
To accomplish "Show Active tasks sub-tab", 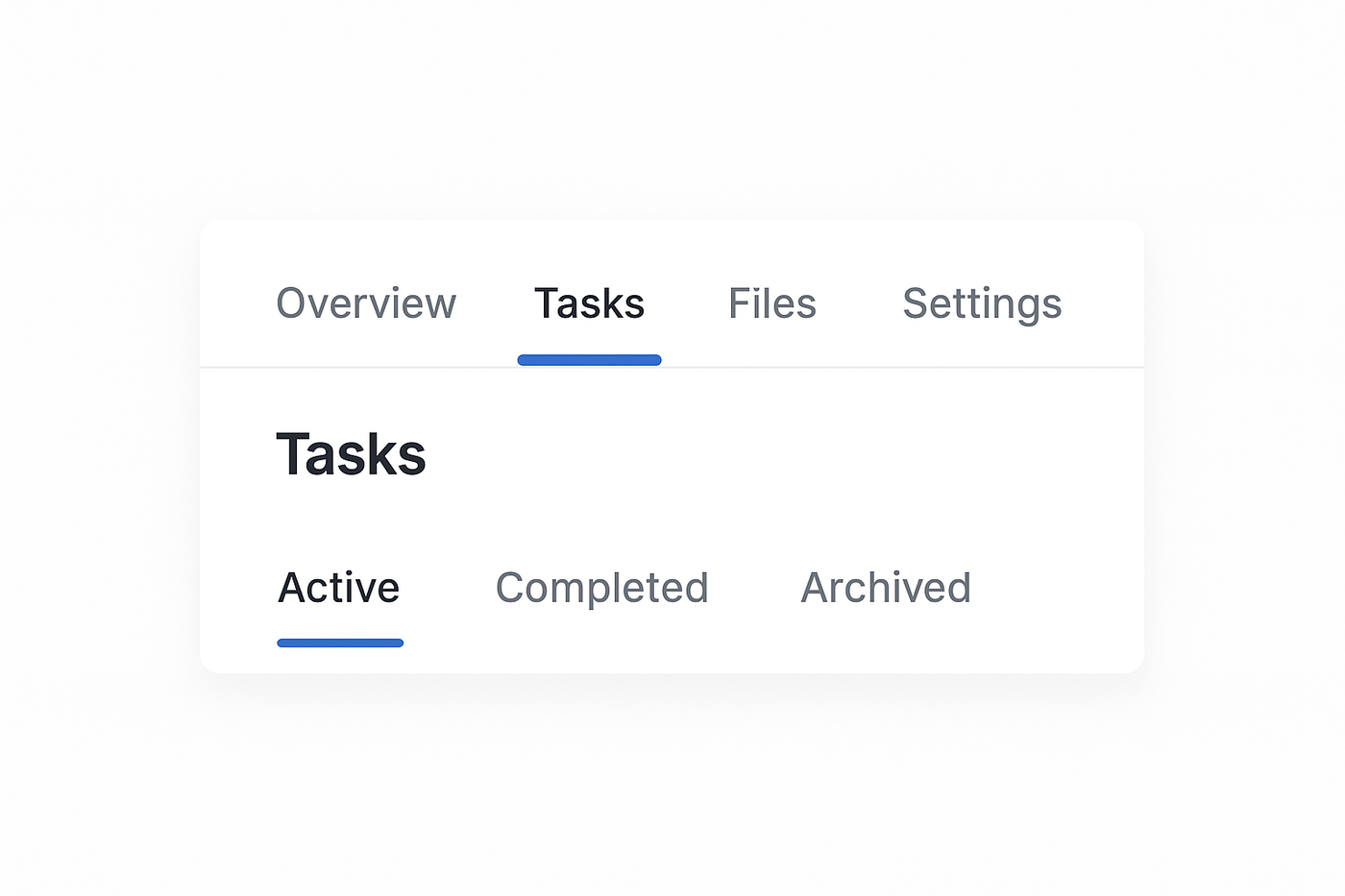I will pyautogui.click(x=339, y=588).
